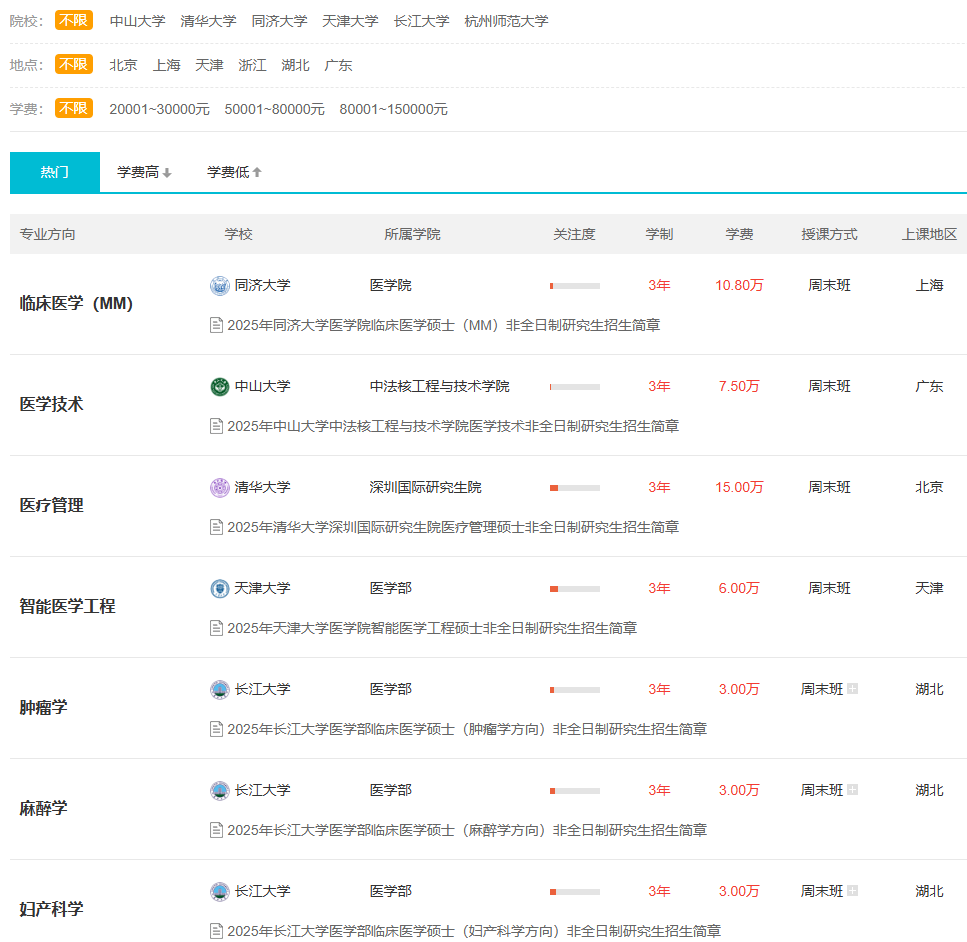
Task: Filter tuition 20001~30000元
Action: (159, 109)
